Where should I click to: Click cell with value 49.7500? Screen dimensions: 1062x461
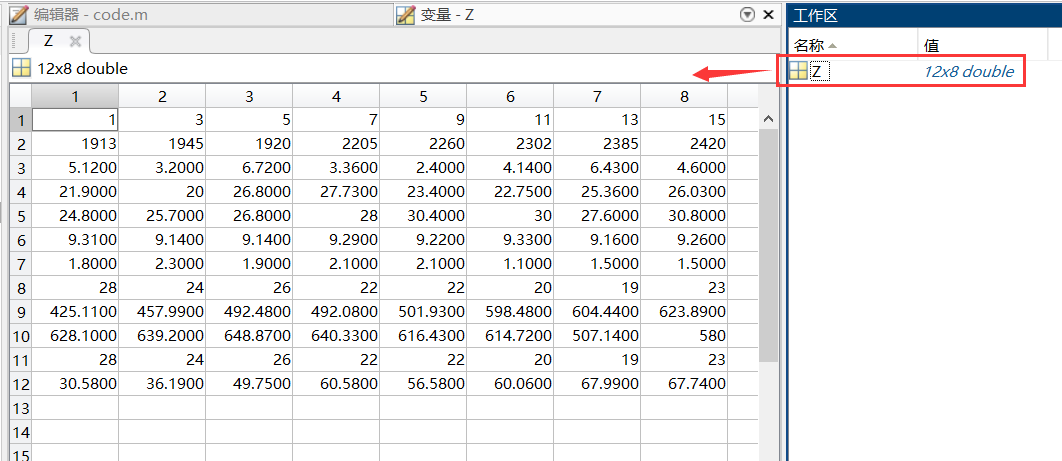(249, 384)
